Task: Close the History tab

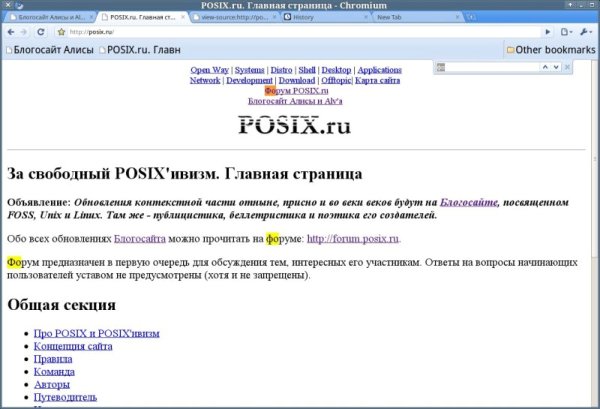Action: (x=366, y=17)
